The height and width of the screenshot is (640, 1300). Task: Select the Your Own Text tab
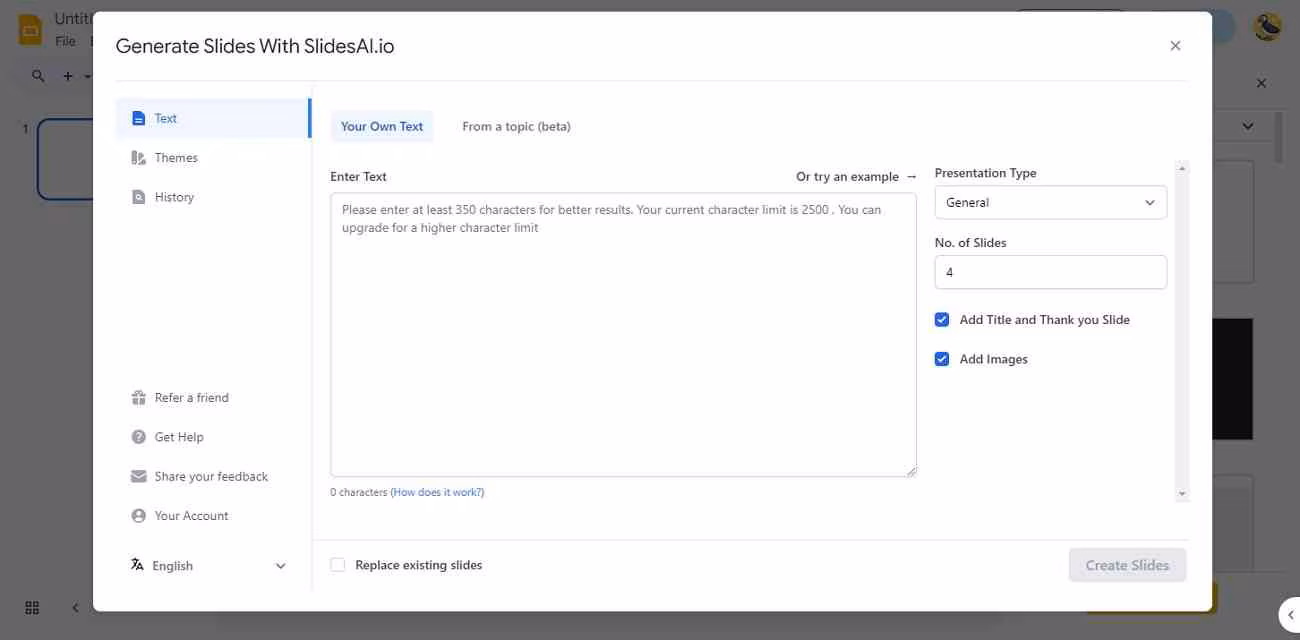(382, 126)
